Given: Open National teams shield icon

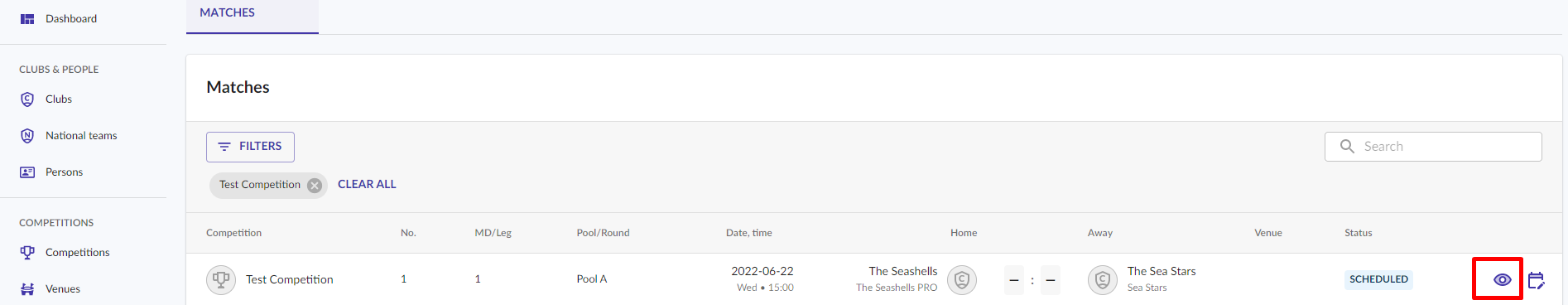Looking at the screenshot, I should 27,136.
